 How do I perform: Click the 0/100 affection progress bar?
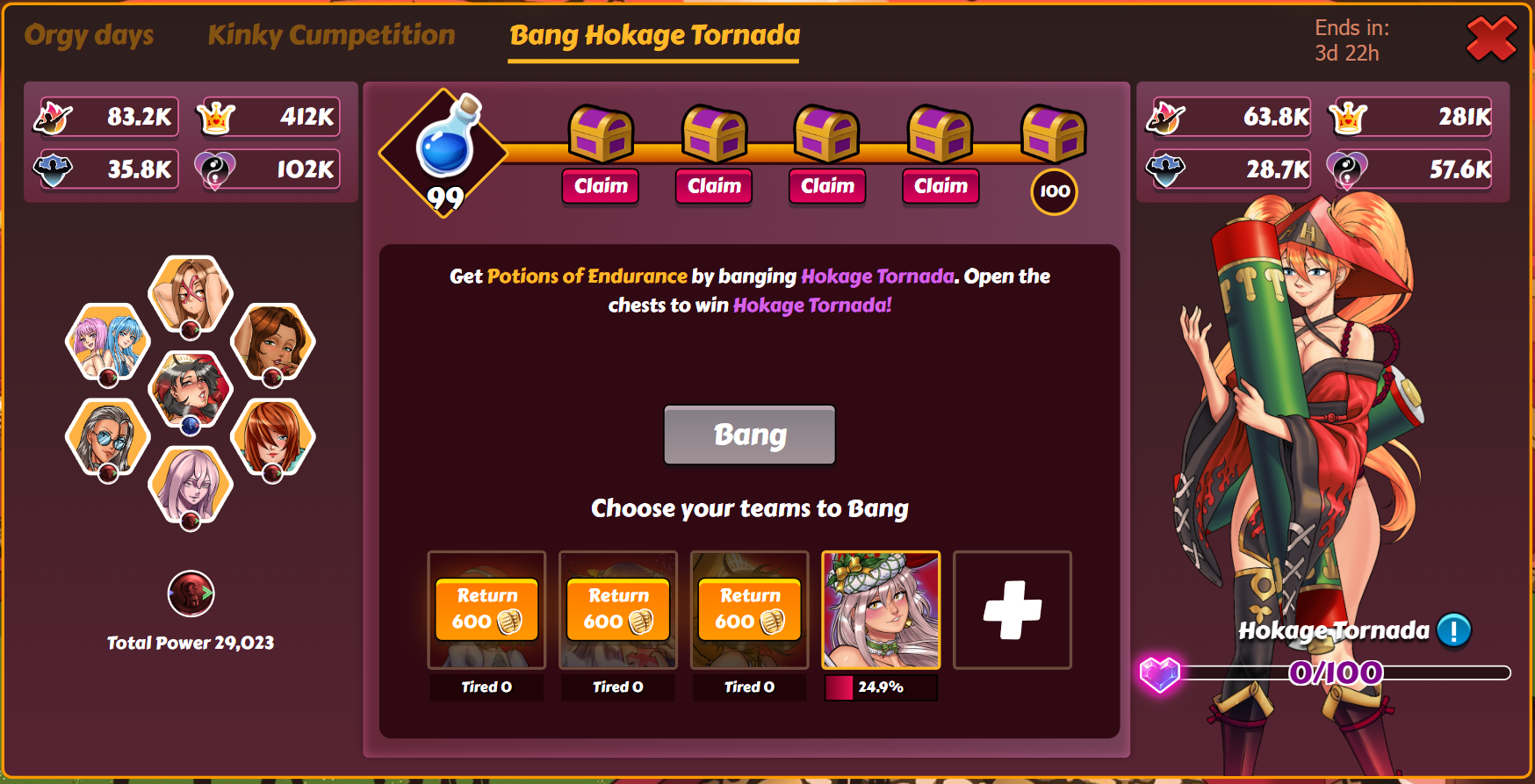pyautogui.click(x=1335, y=673)
